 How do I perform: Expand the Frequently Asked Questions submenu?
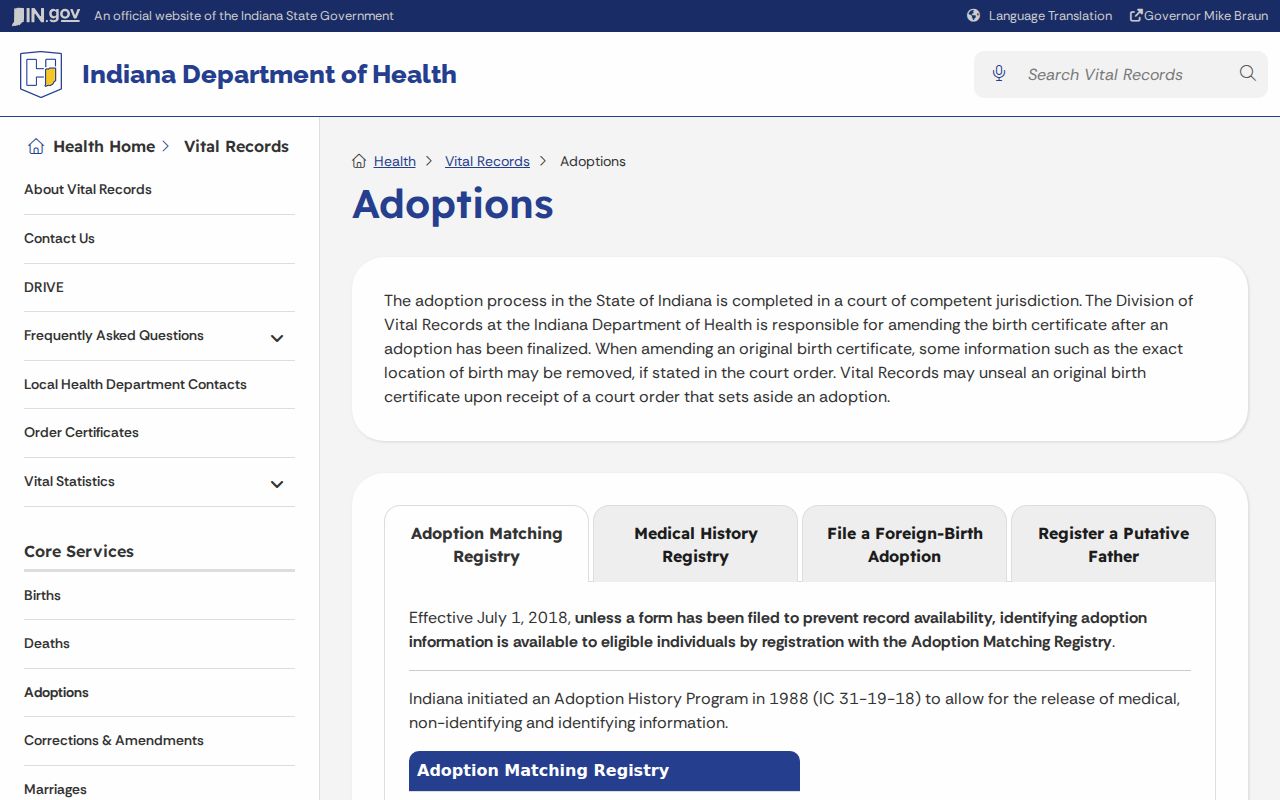pos(277,338)
